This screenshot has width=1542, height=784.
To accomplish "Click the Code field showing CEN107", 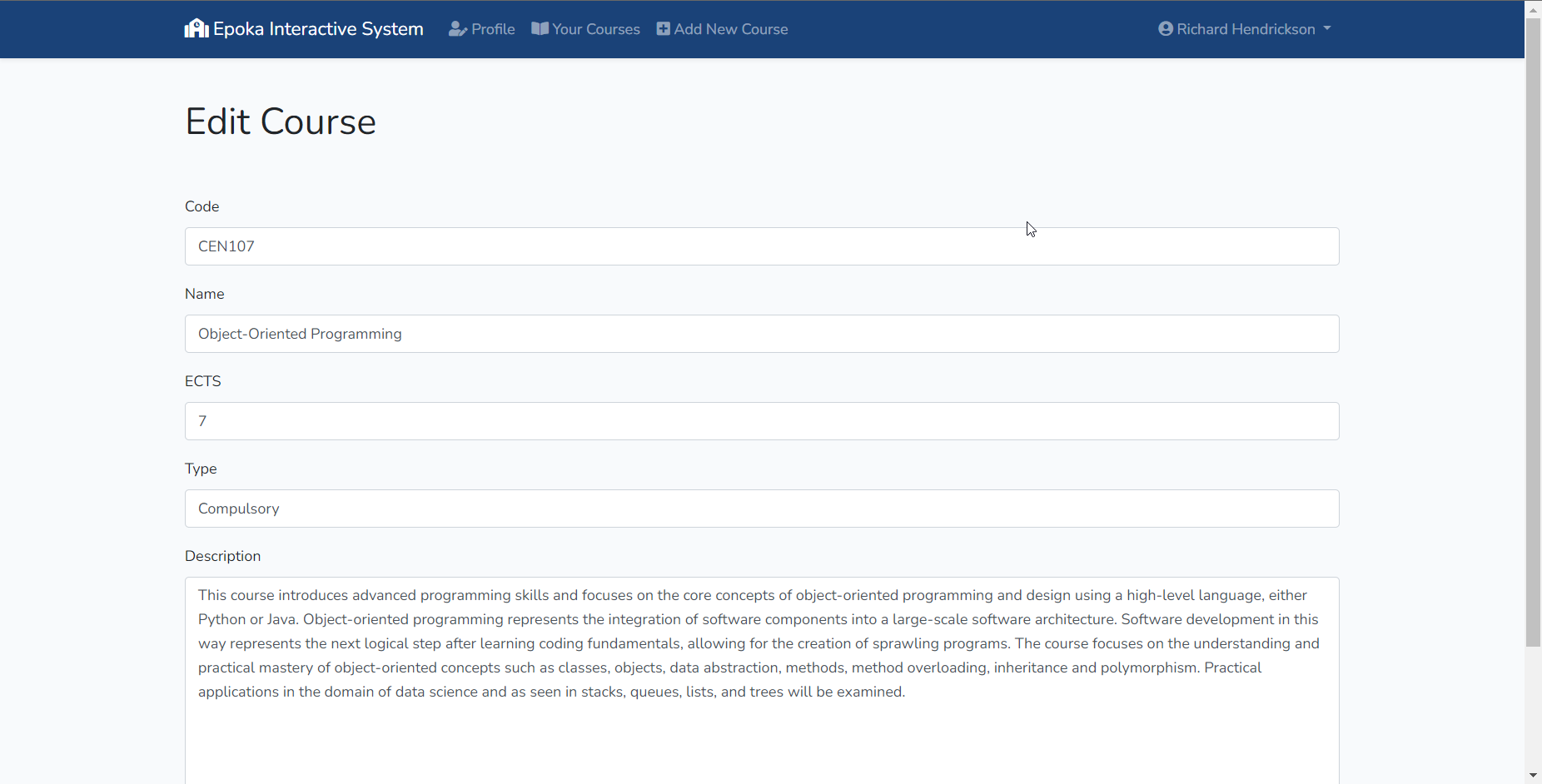I will click(x=761, y=246).
